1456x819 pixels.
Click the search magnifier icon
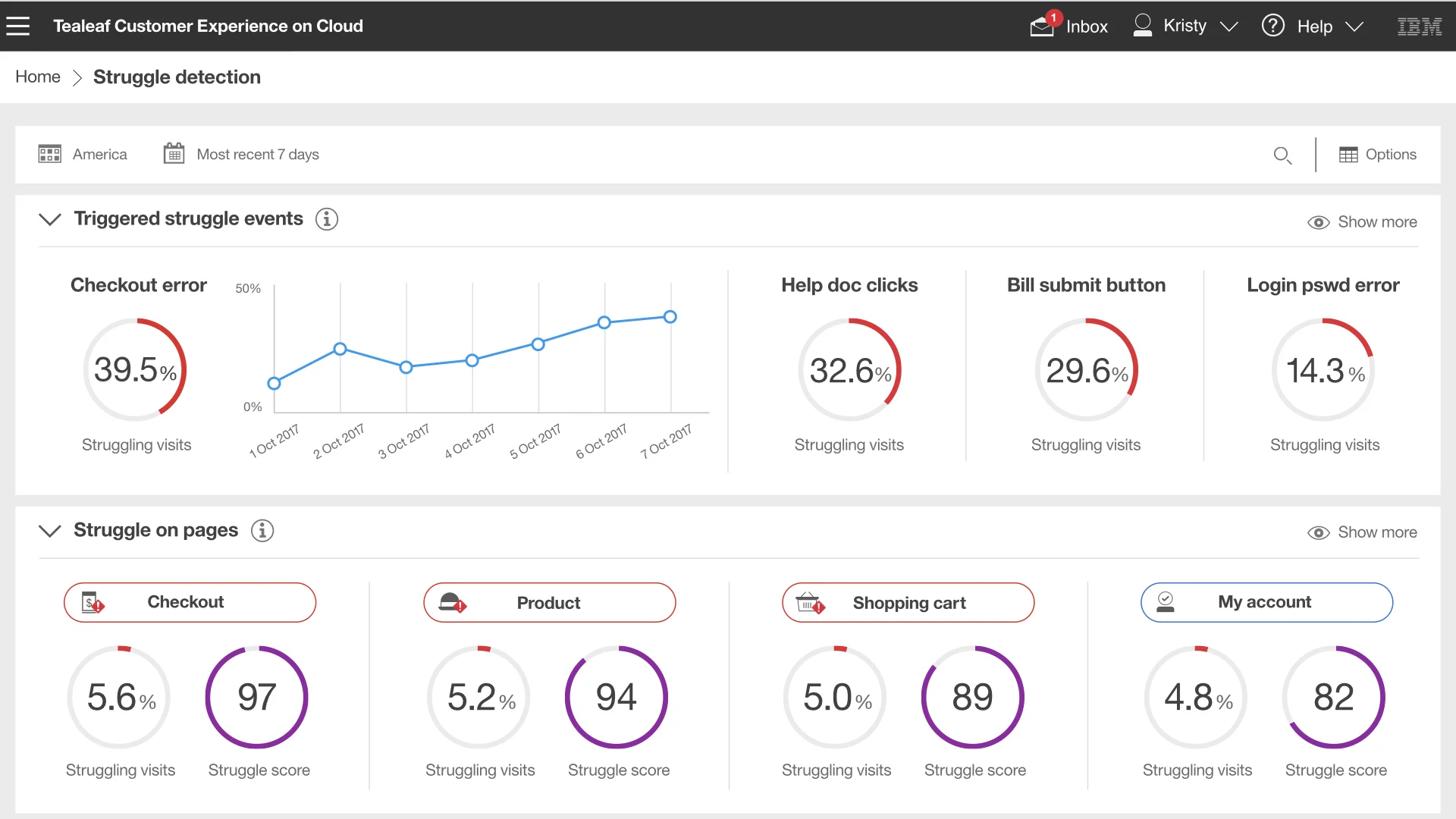(x=1282, y=155)
